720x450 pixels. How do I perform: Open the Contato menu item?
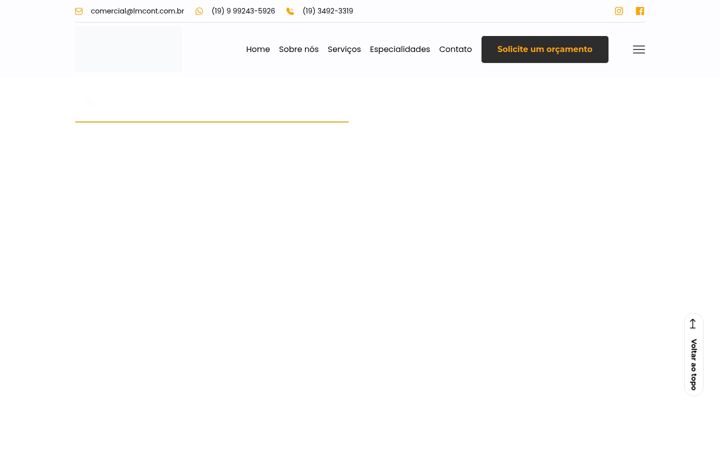[455, 49]
